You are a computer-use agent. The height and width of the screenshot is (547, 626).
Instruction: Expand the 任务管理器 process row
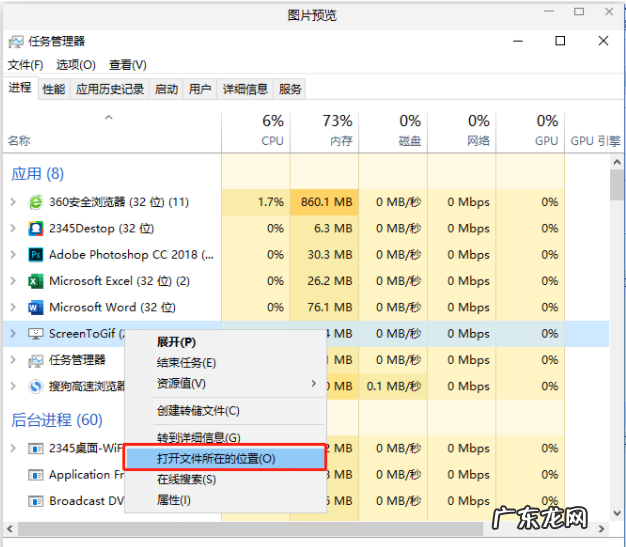point(13,360)
